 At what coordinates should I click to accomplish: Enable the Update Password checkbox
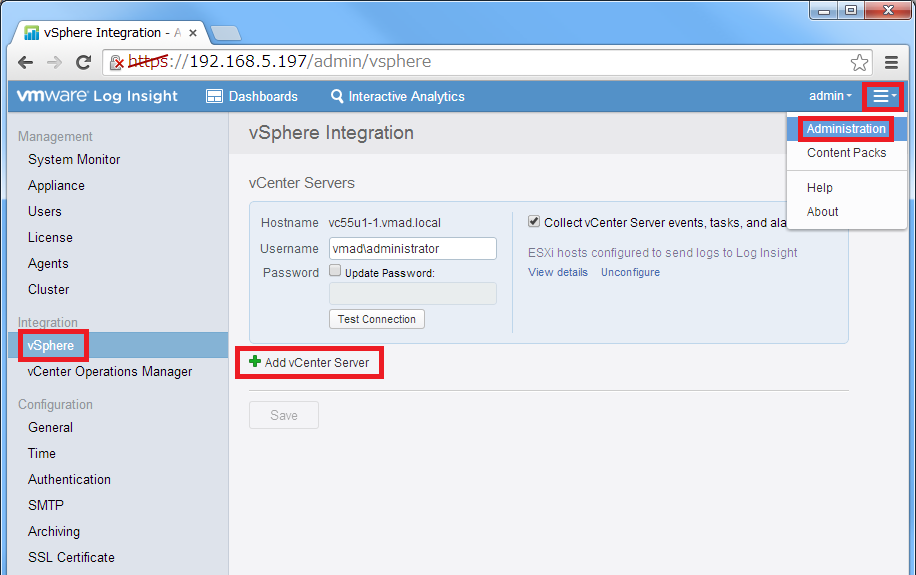click(335, 270)
